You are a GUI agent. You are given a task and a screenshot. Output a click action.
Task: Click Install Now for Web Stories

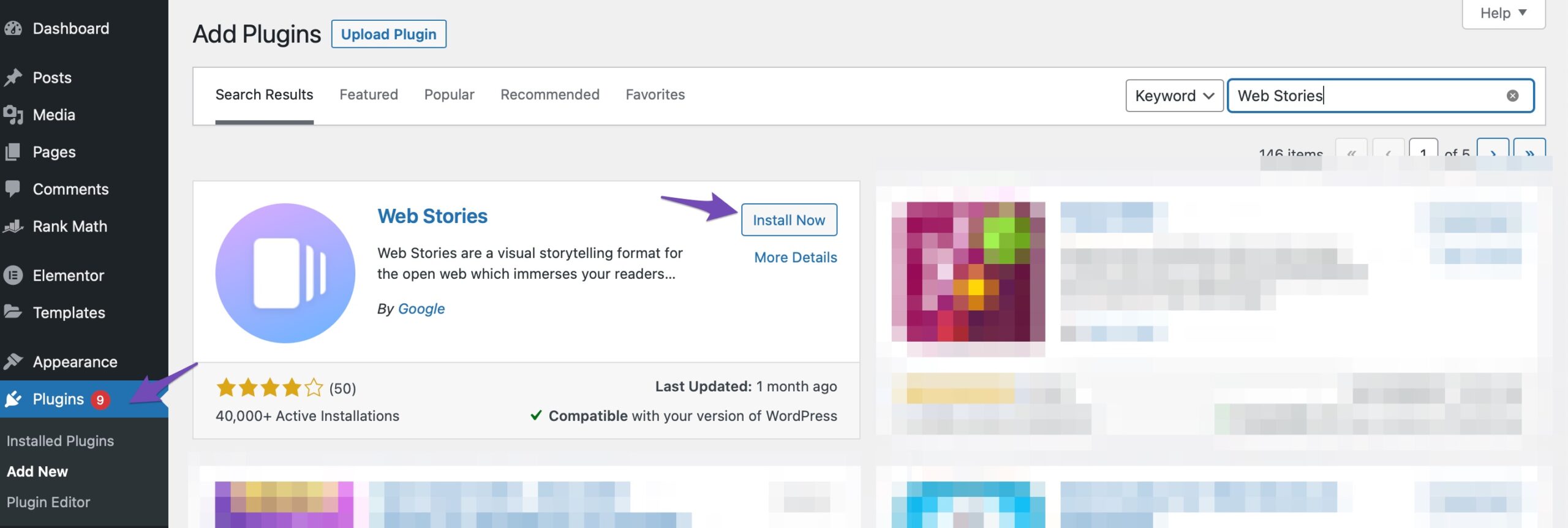coord(789,220)
